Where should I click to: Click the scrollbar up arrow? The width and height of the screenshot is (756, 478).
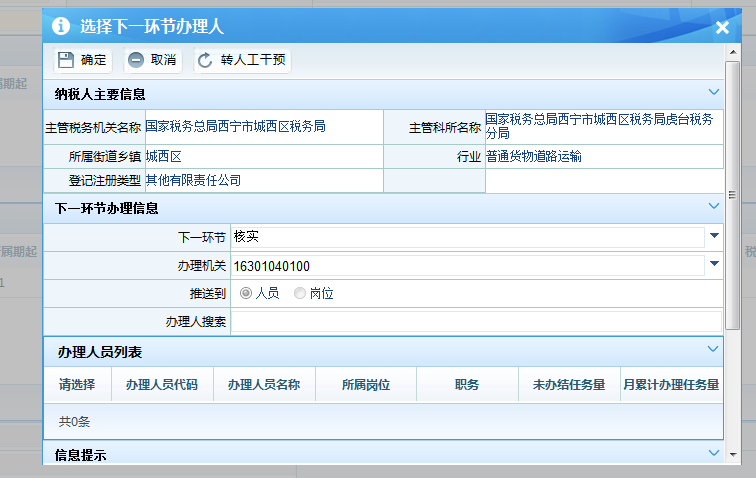[733, 52]
